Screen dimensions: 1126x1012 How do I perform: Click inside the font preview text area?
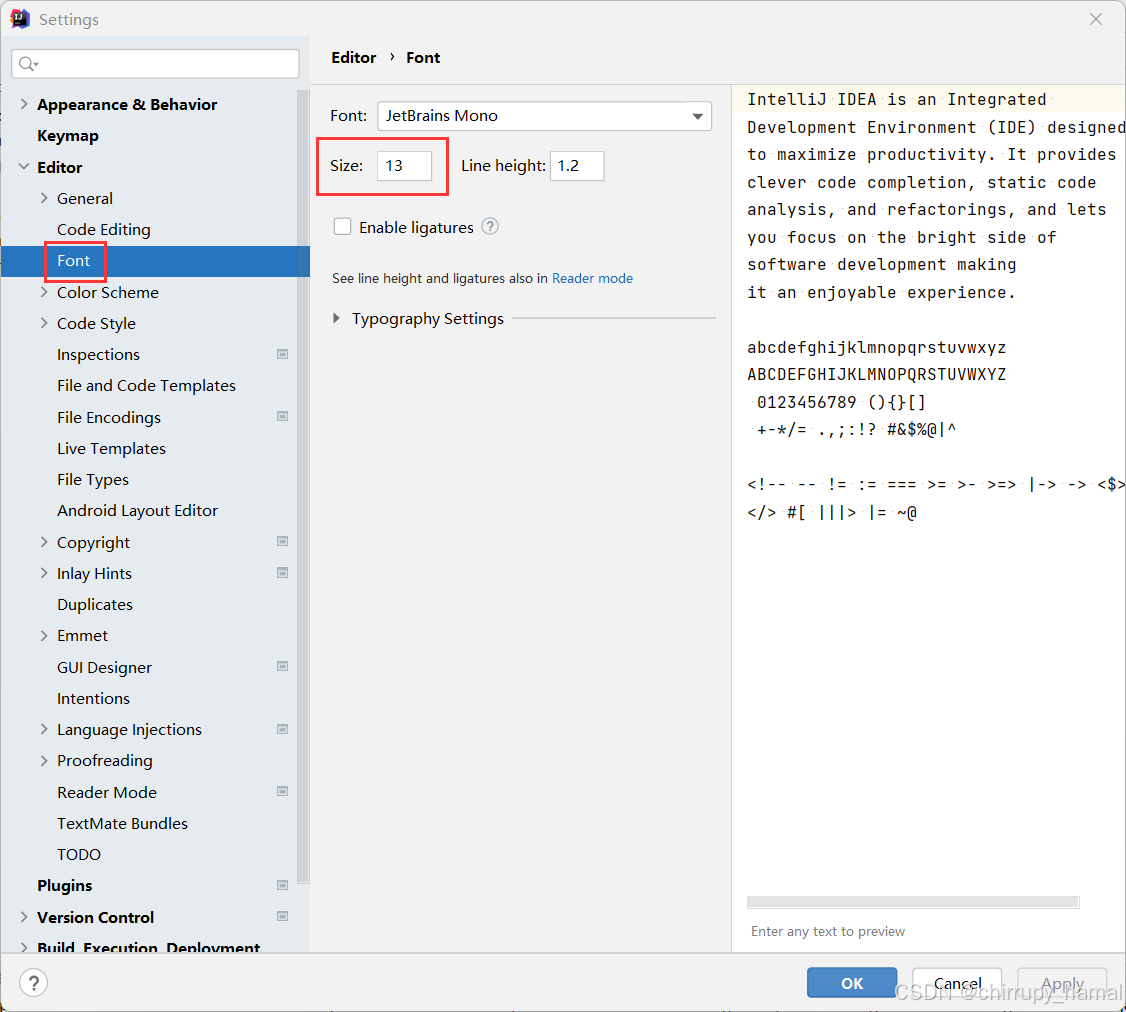[929, 488]
